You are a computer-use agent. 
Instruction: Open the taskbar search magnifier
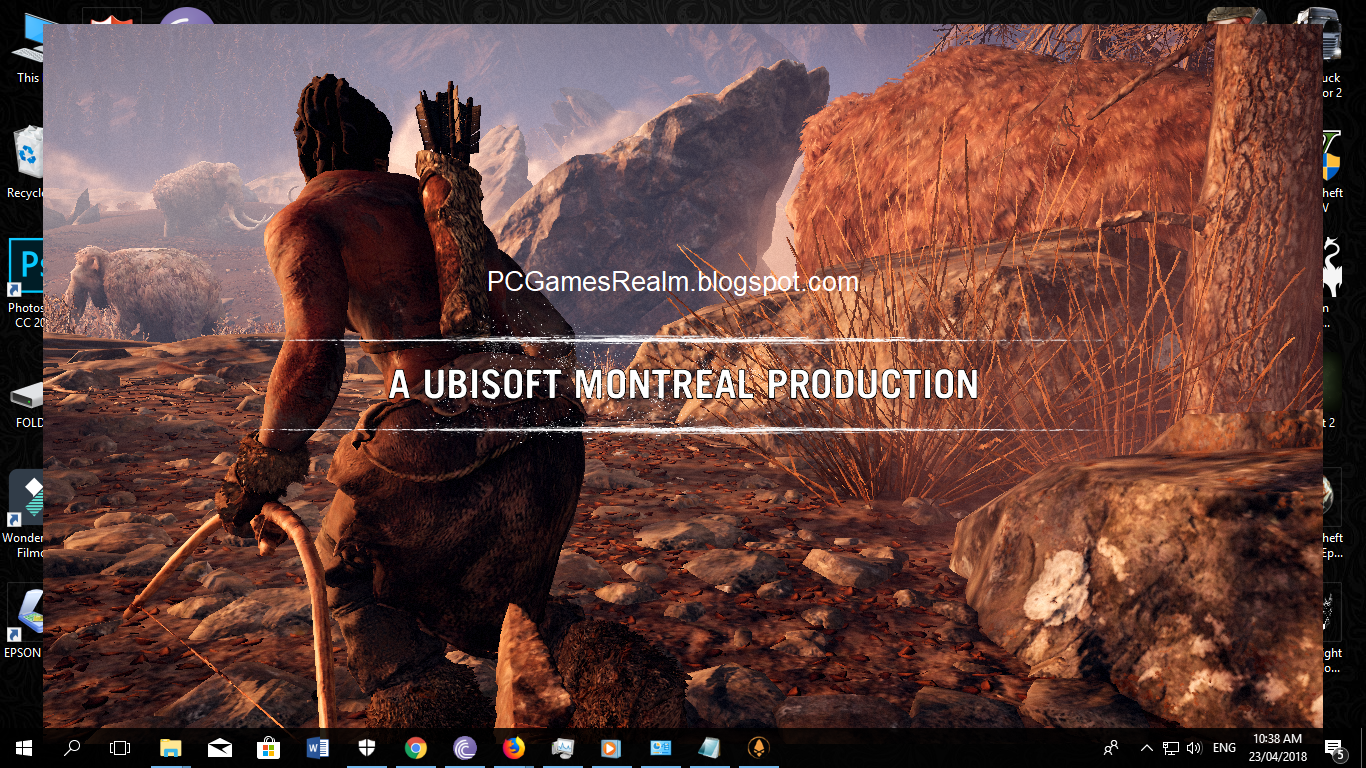click(71, 747)
